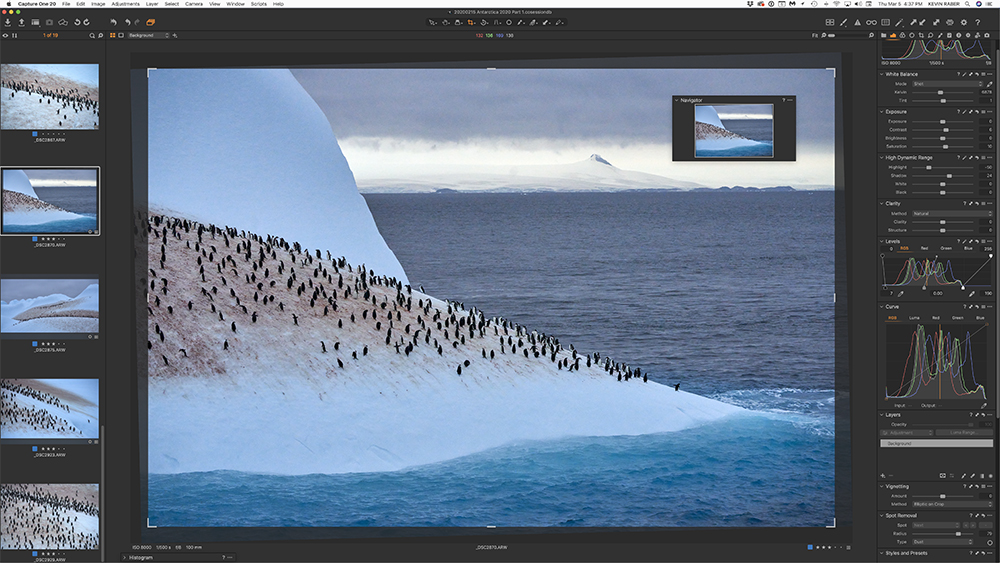The width and height of the screenshot is (1000, 563).
Task: Open White Balance Mode dropdown
Action: pos(945,84)
